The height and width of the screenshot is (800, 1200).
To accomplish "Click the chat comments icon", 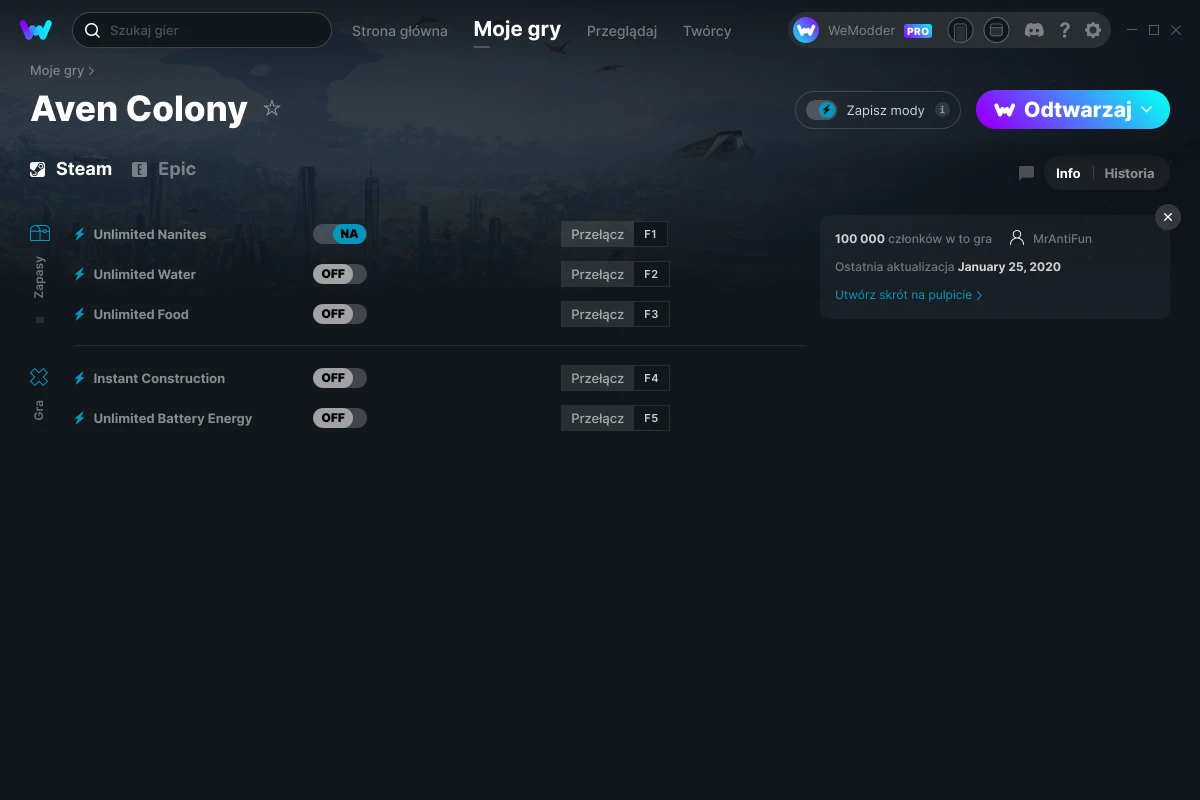I will coord(1026,173).
